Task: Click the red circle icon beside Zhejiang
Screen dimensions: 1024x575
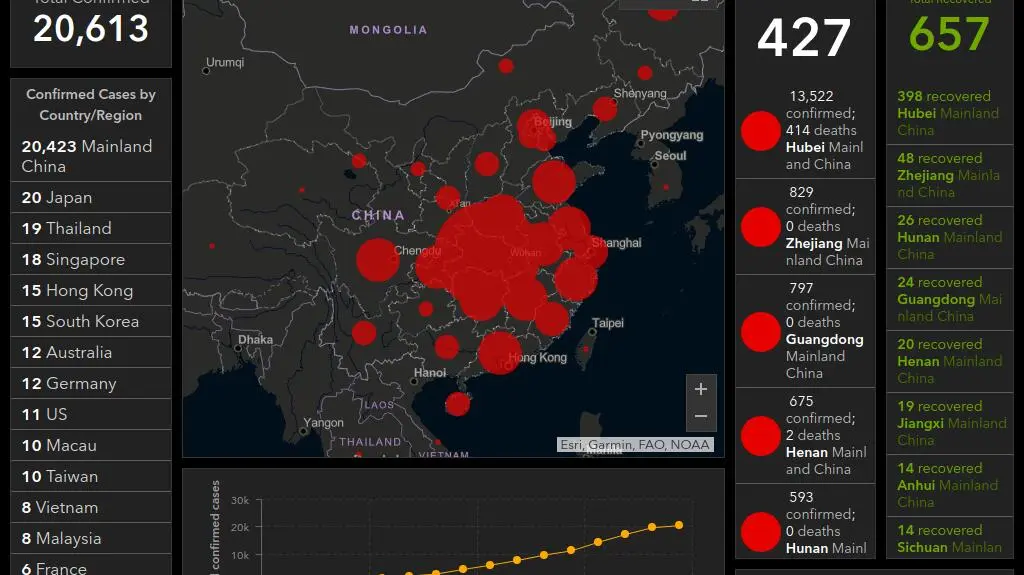Action: click(x=760, y=227)
